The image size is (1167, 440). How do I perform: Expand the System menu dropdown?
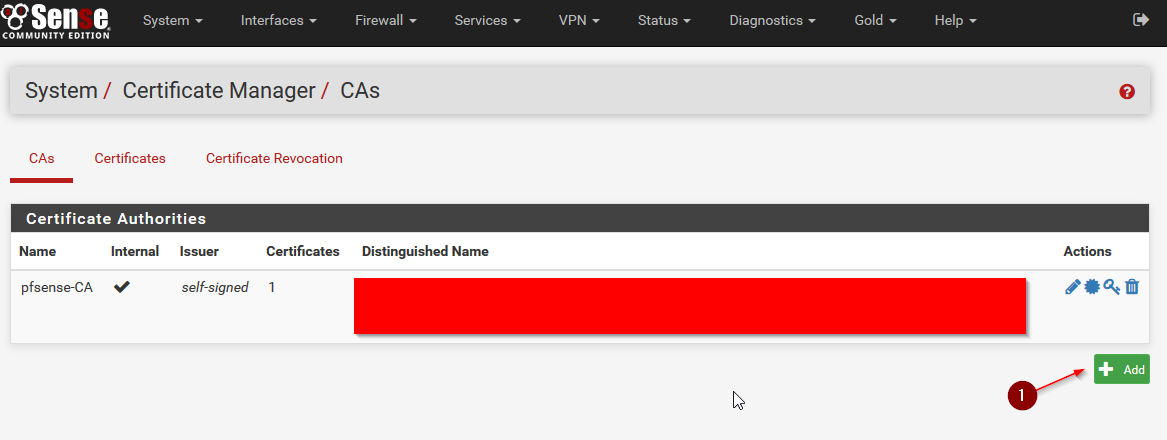(x=173, y=21)
